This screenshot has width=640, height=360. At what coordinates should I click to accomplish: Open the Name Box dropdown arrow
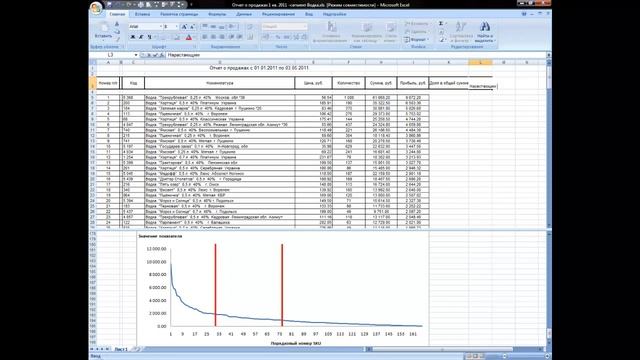tap(136, 55)
